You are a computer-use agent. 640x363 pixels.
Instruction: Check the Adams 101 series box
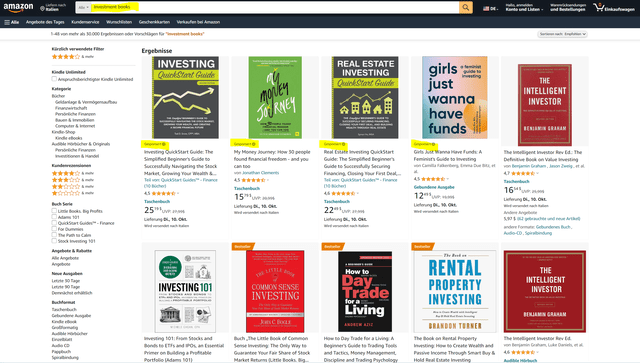pyautogui.click(x=54, y=217)
